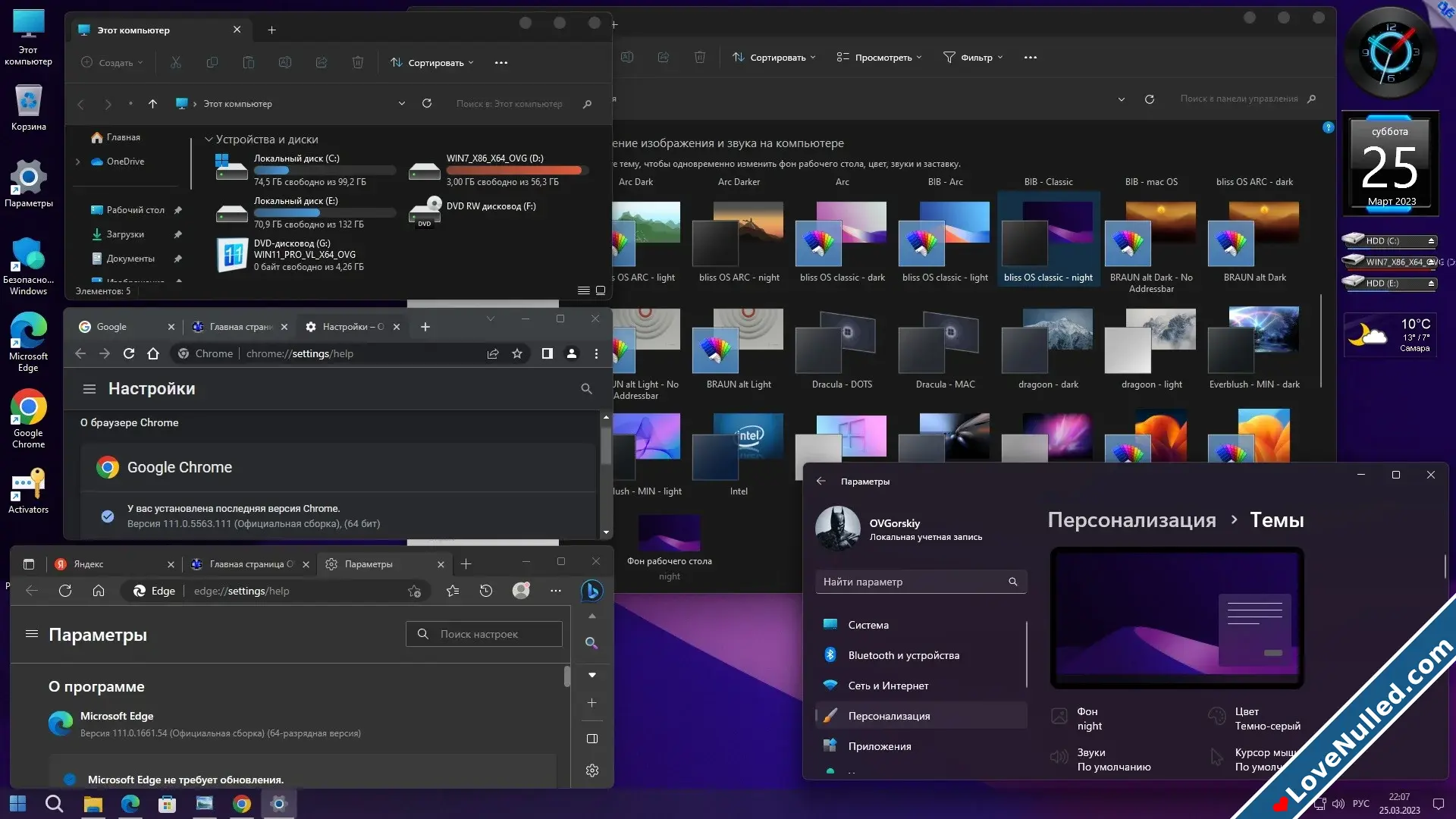
Task: Click the Персонализация menu item in Settings
Action: click(889, 715)
